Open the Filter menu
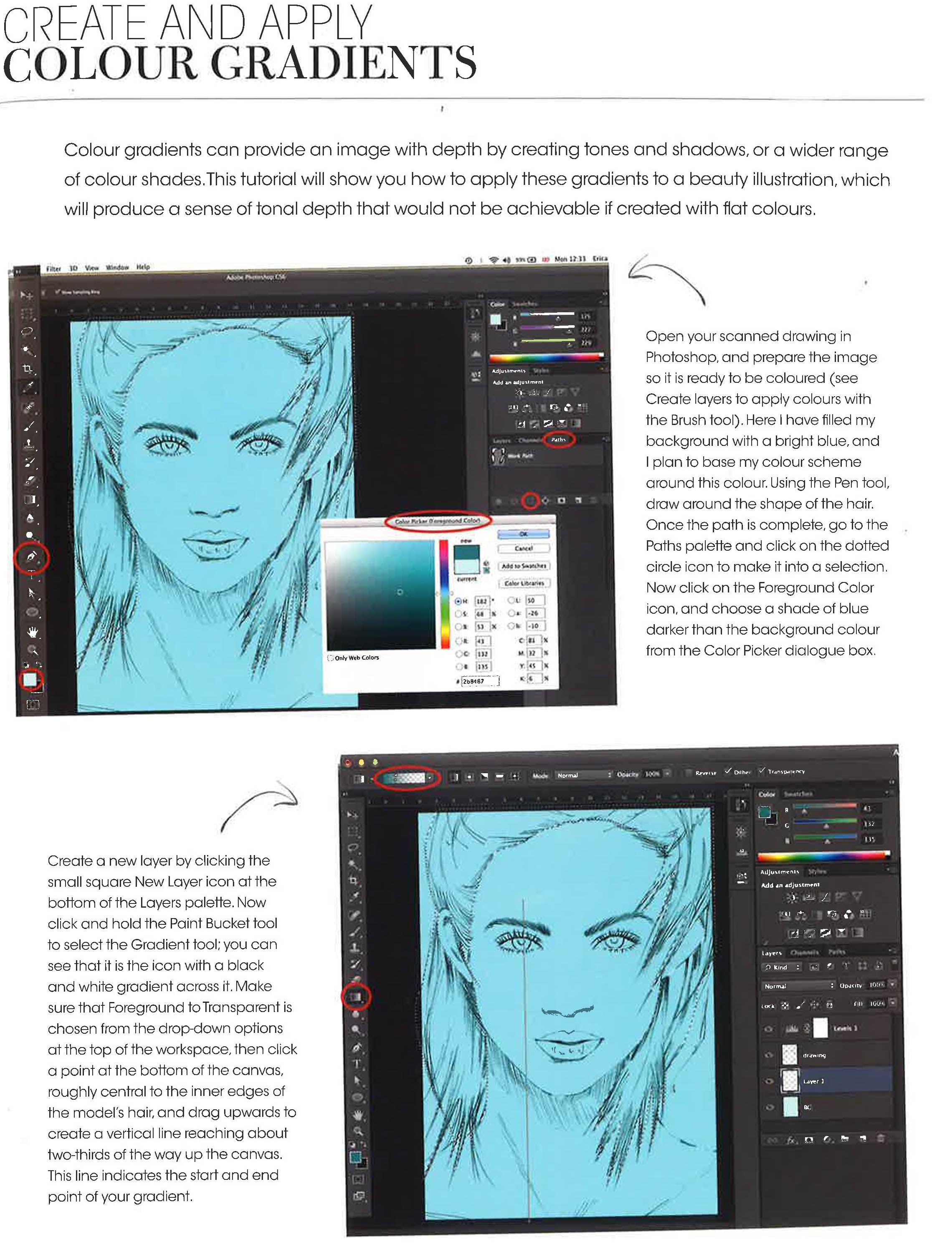 coord(54,268)
